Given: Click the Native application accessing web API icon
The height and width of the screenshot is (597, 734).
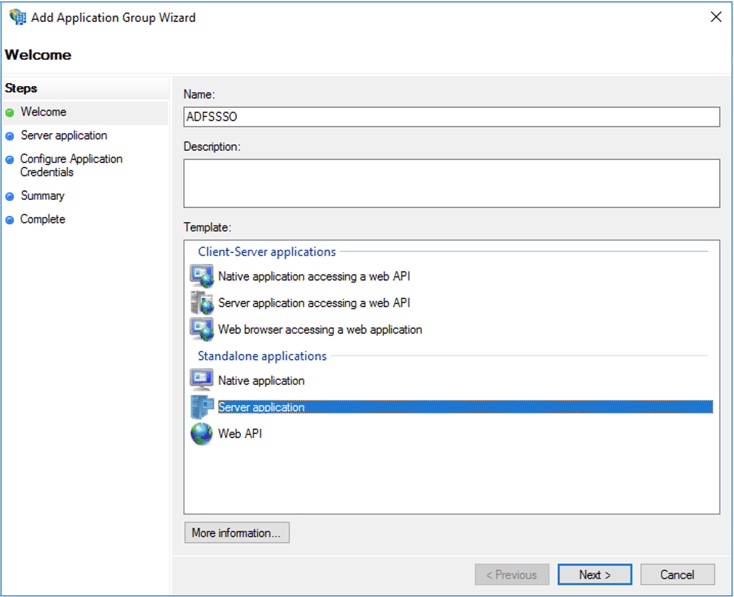Looking at the screenshot, I should click(201, 276).
